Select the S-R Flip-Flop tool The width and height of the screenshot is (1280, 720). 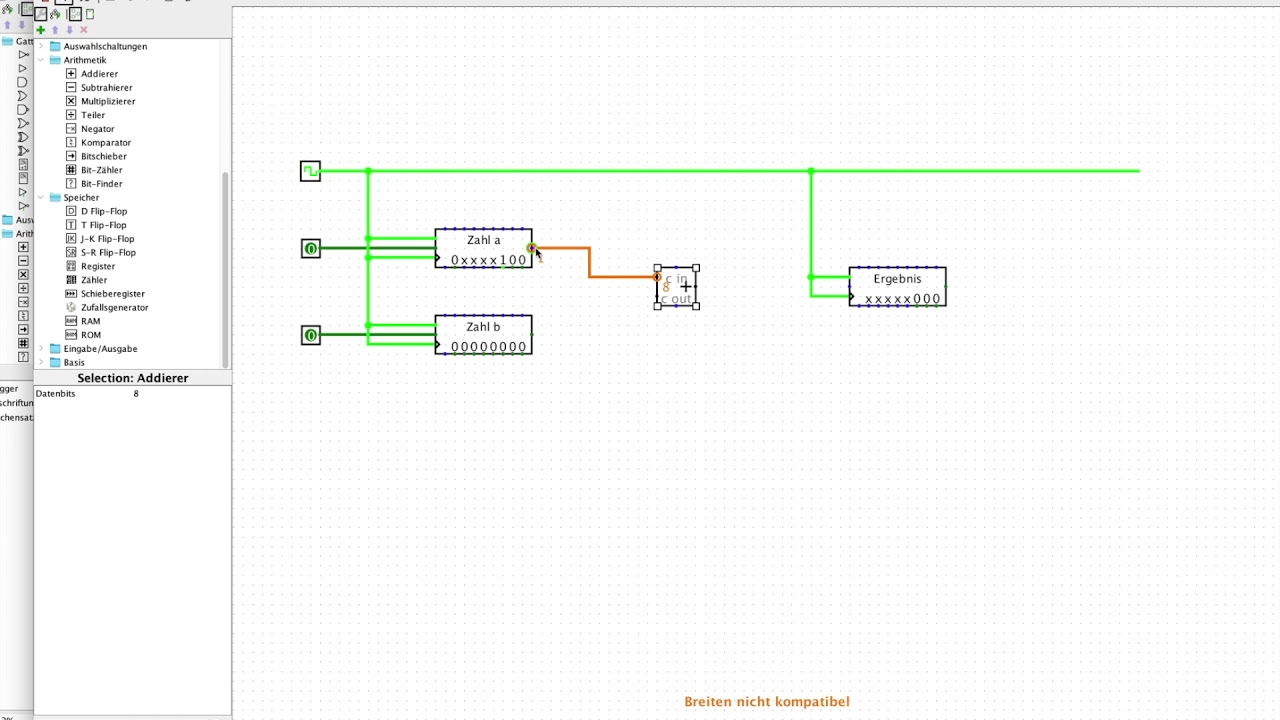[100, 253]
